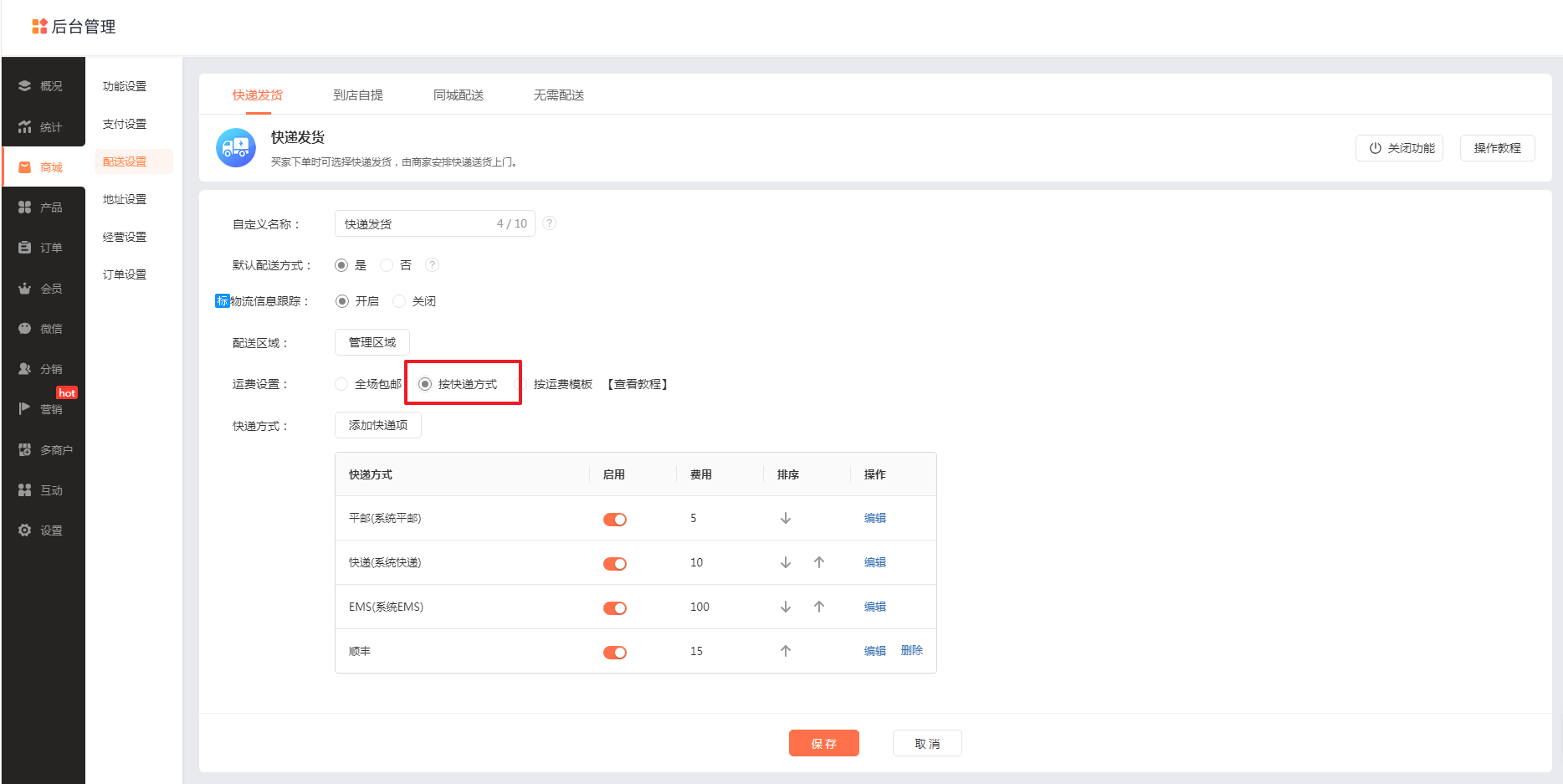Switch to 无需配送 tab
1563x784 pixels.
point(559,95)
